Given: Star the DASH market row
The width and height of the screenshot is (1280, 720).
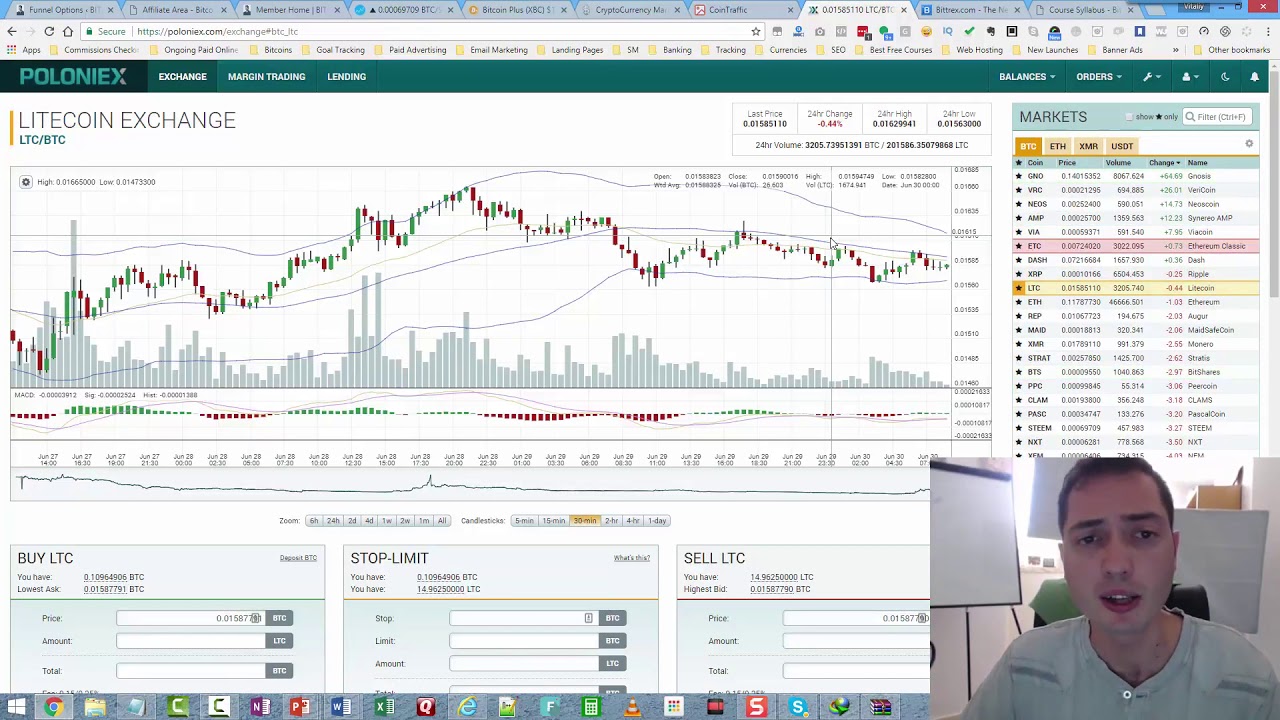Looking at the screenshot, I should pos(1019,260).
